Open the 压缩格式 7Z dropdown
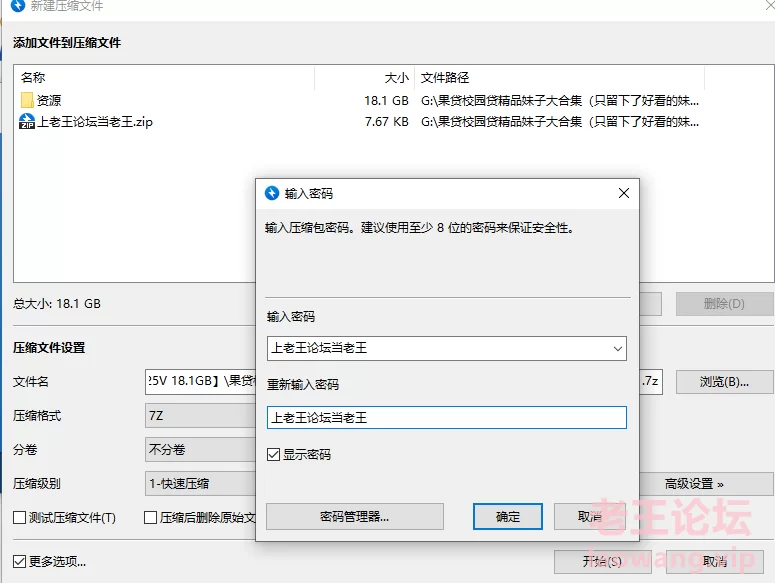 click(x=201, y=416)
